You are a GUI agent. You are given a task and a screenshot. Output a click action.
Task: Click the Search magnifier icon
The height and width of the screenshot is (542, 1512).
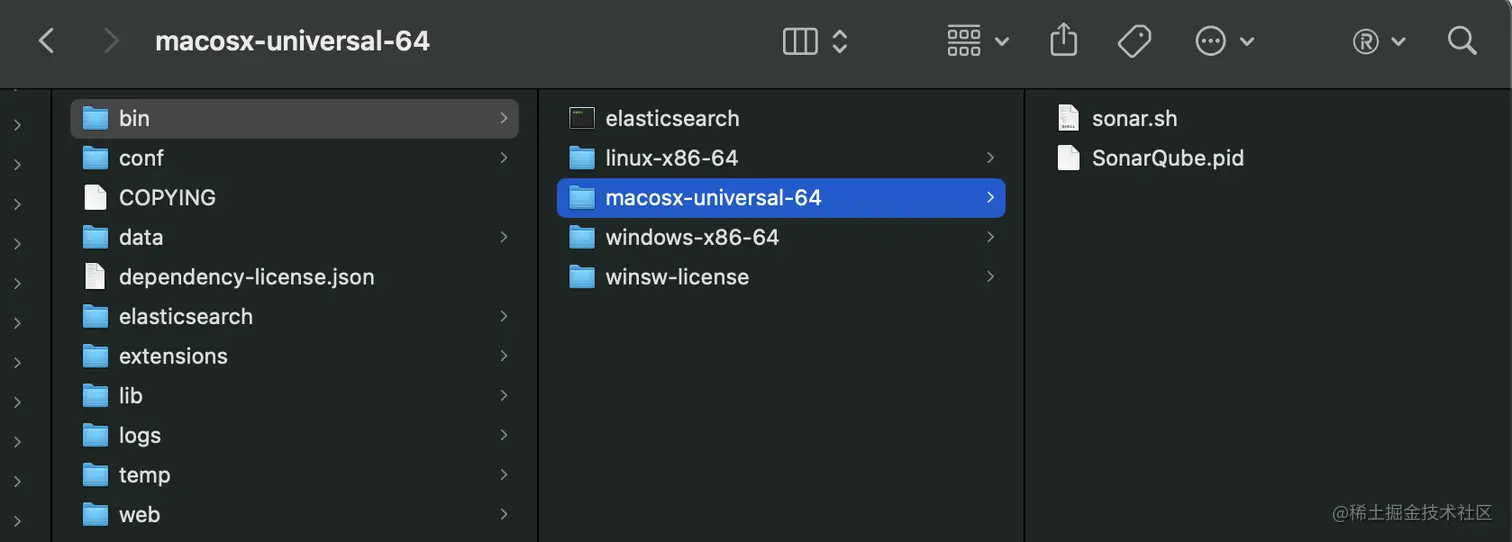[1462, 41]
